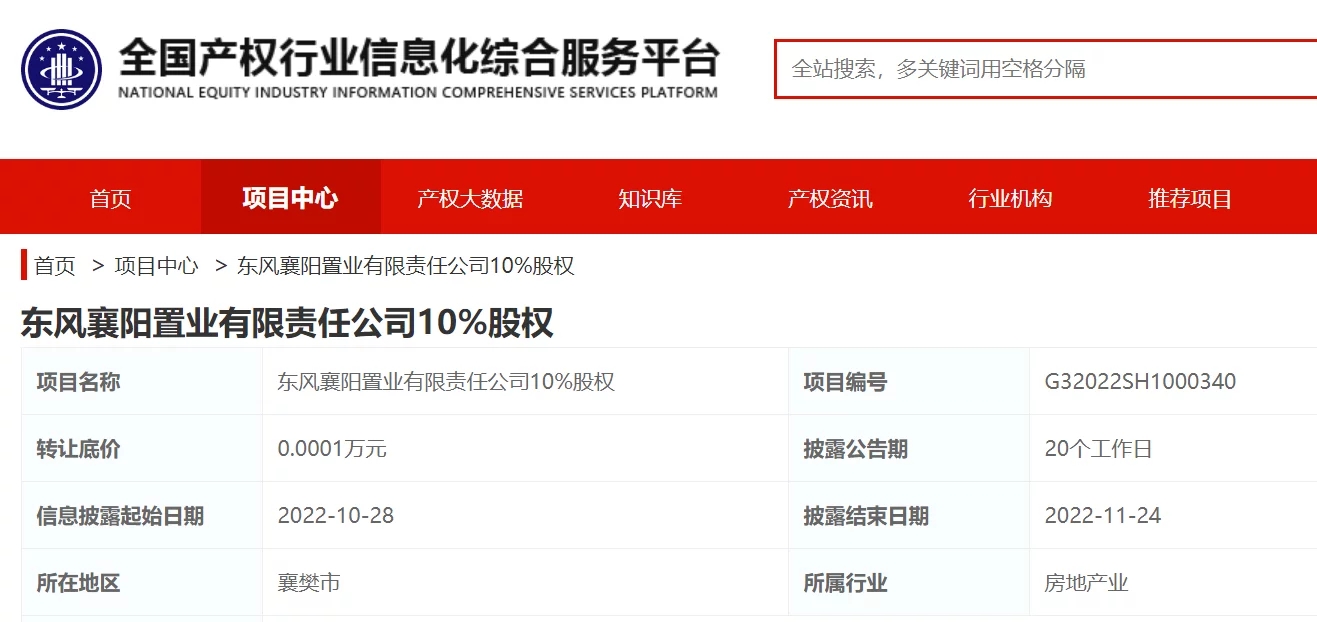Click the 披露结束日期 label cell

(909, 516)
